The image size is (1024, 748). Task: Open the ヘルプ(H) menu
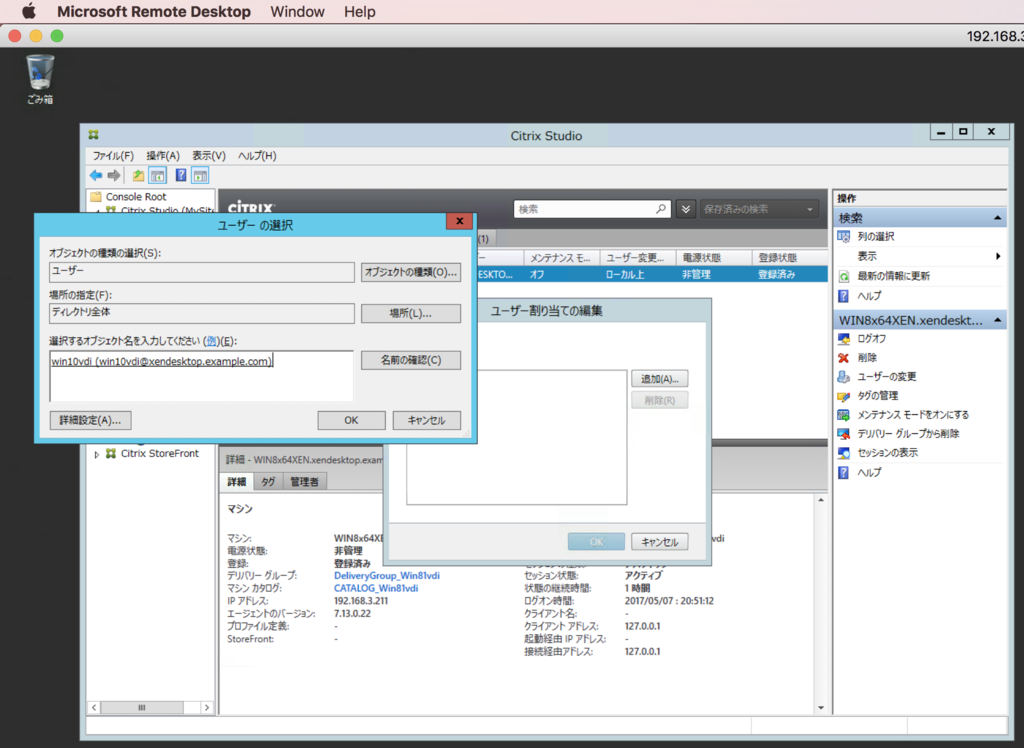[x=257, y=155]
